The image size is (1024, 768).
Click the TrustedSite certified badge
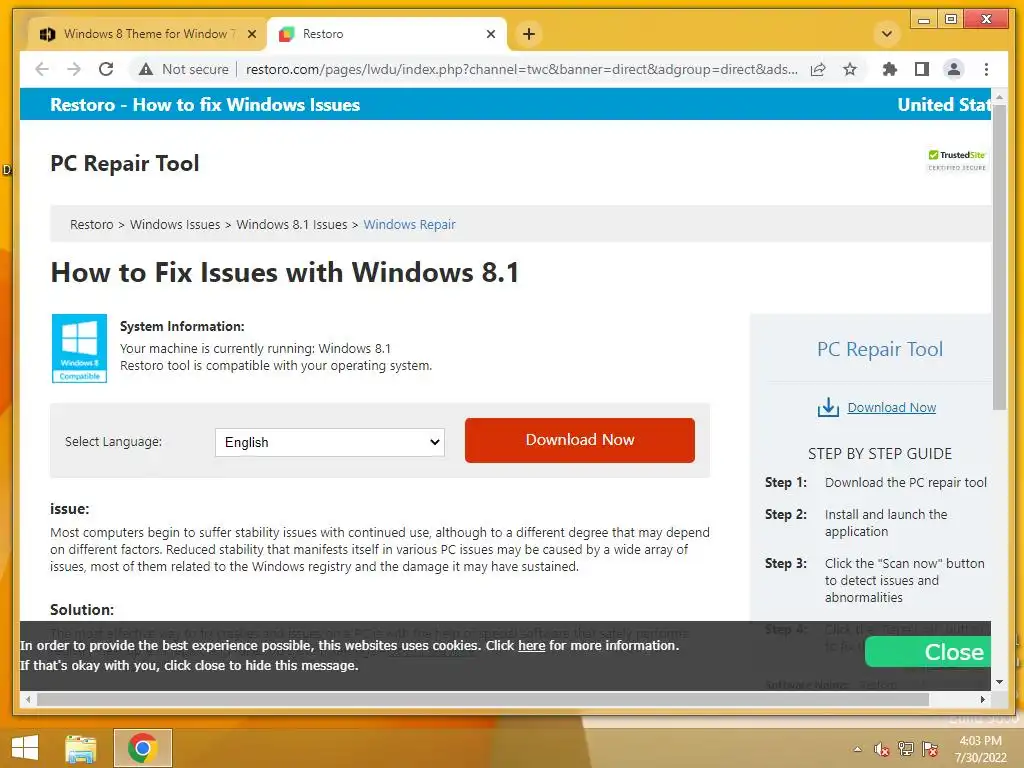click(957, 160)
